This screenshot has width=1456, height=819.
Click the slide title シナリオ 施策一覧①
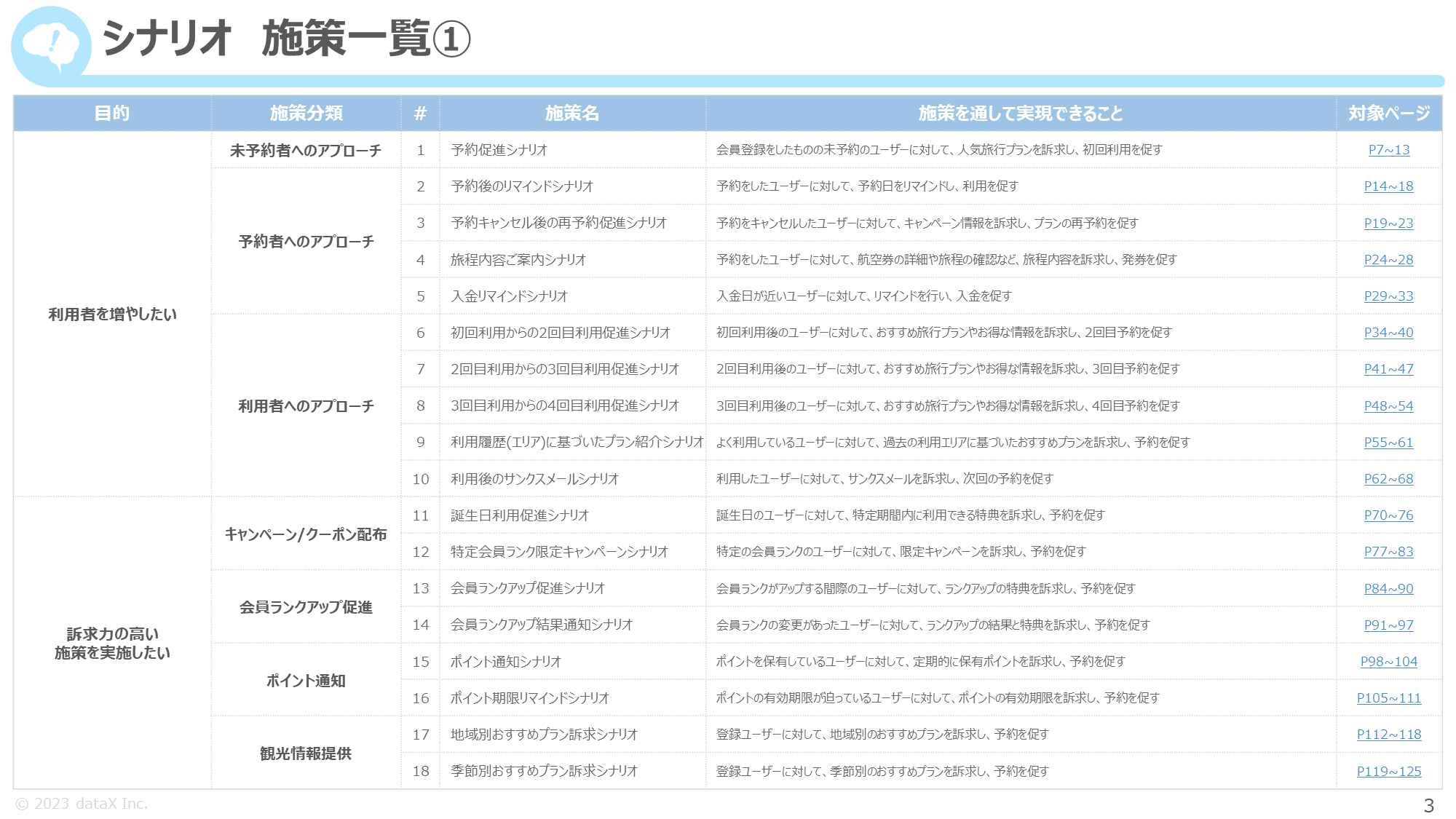[x=286, y=39]
